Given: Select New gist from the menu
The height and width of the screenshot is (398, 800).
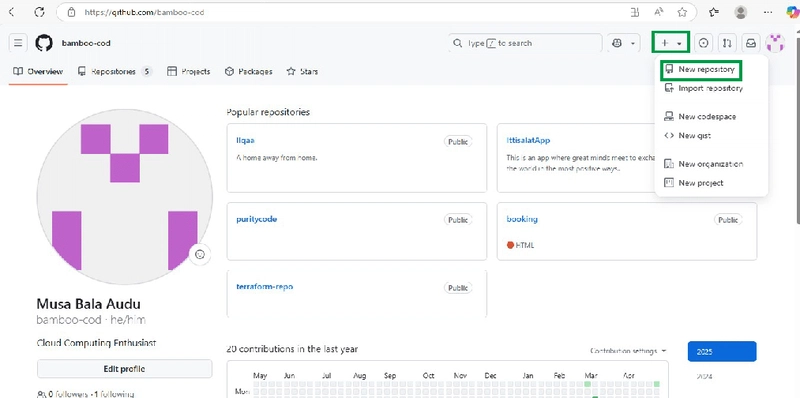Looking at the screenshot, I should pos(687,135).
